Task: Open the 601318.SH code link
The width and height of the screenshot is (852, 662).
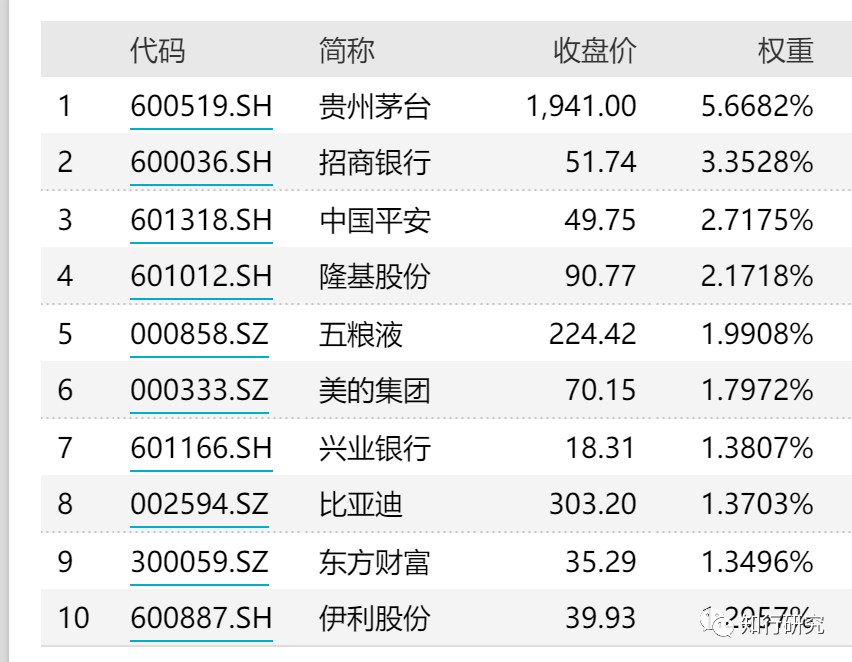Action: (200, 220)
